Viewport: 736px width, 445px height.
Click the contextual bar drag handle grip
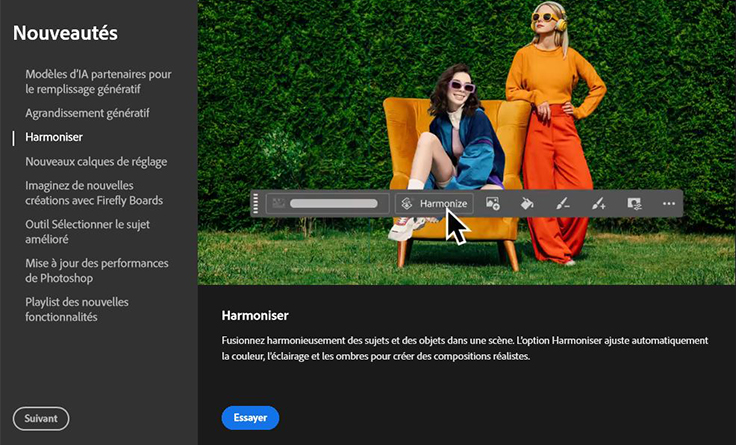(256, 204)
